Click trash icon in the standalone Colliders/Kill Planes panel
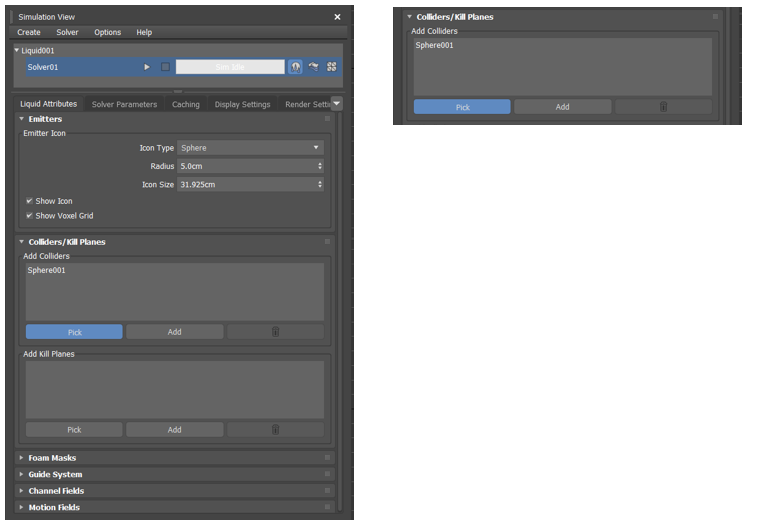 tap(664, 107)
